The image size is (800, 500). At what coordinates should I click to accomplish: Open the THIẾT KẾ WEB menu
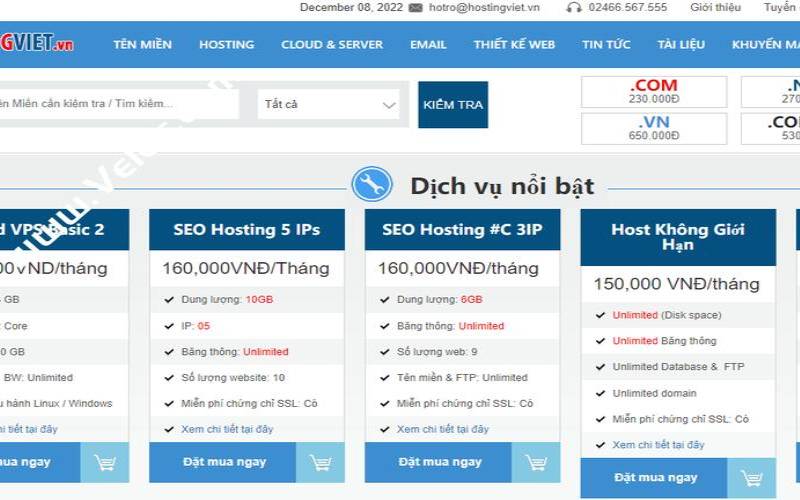pos(514,44)
